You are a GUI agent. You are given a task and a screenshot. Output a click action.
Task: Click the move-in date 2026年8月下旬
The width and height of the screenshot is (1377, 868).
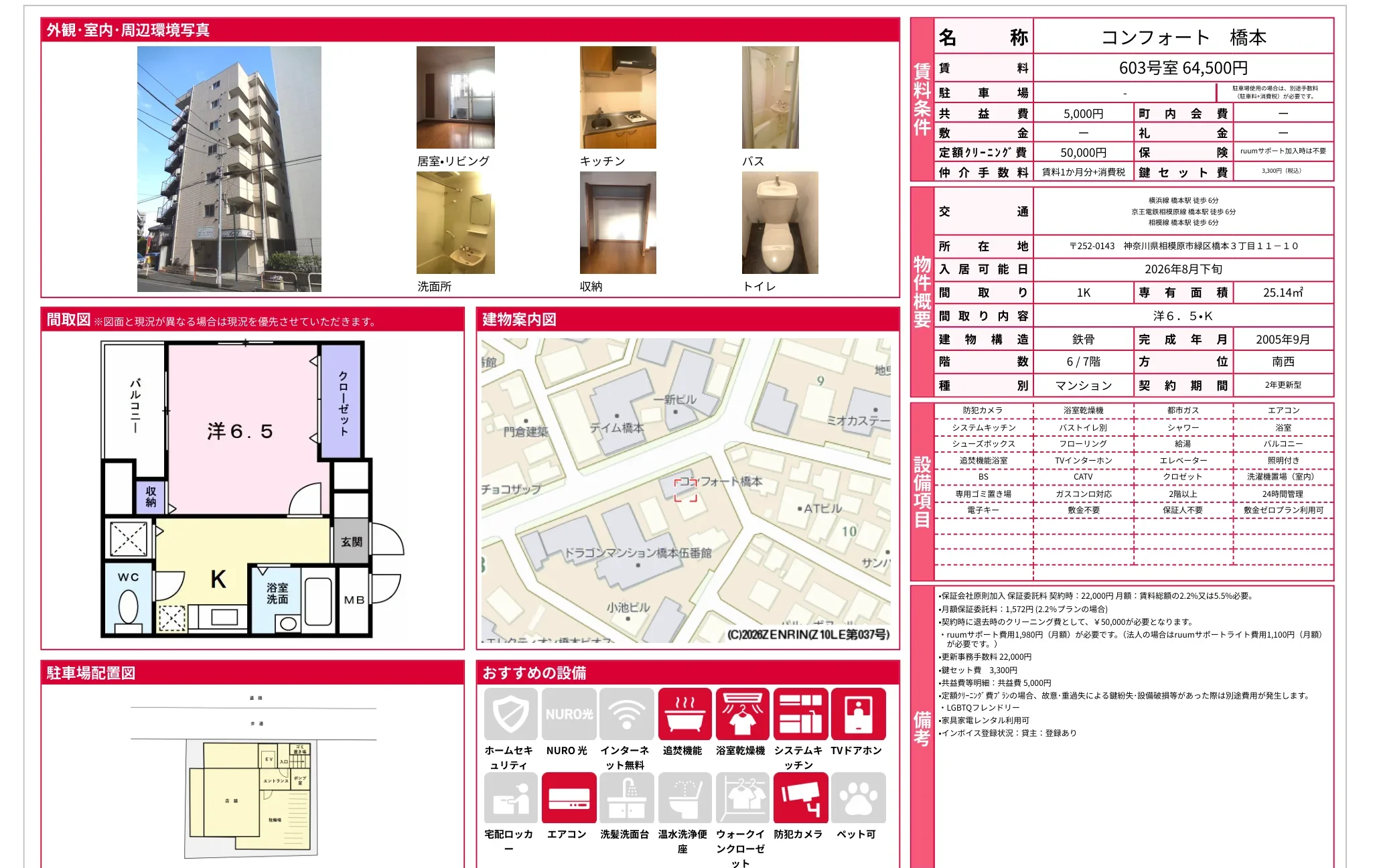tap(1183, 269)
